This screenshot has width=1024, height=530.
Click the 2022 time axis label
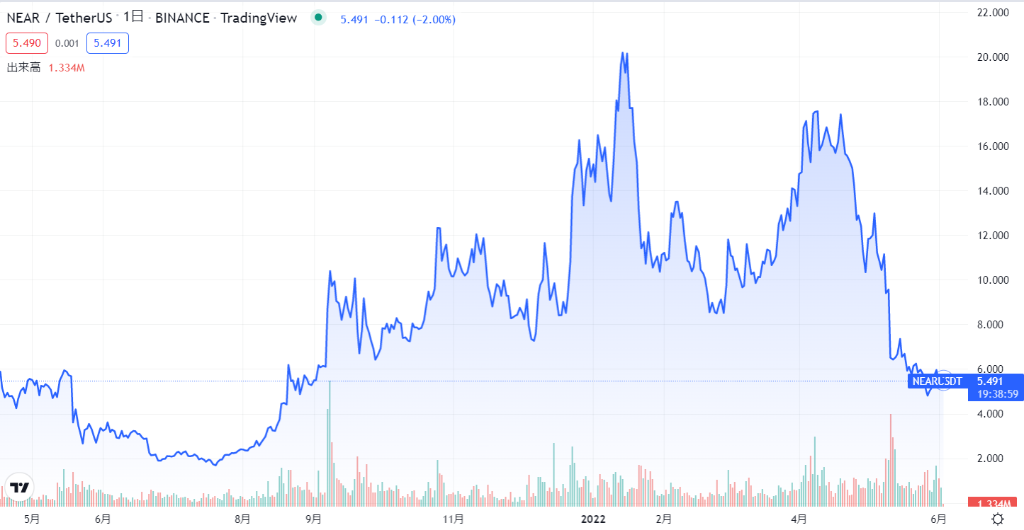click(596, 519)
